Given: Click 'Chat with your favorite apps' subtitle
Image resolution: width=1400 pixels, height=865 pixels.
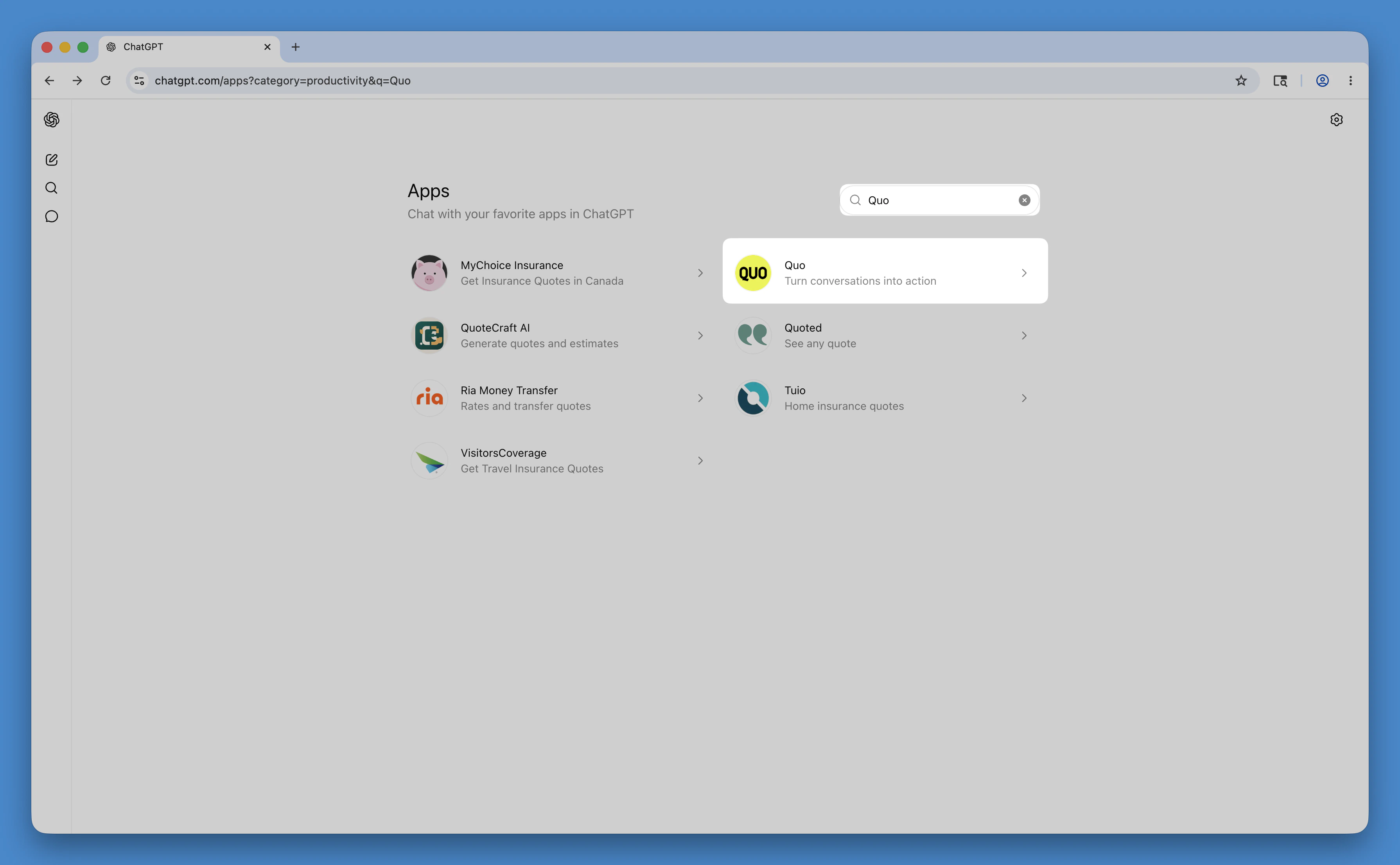Looking at the screenshot, I should click(x=520, y=214).
